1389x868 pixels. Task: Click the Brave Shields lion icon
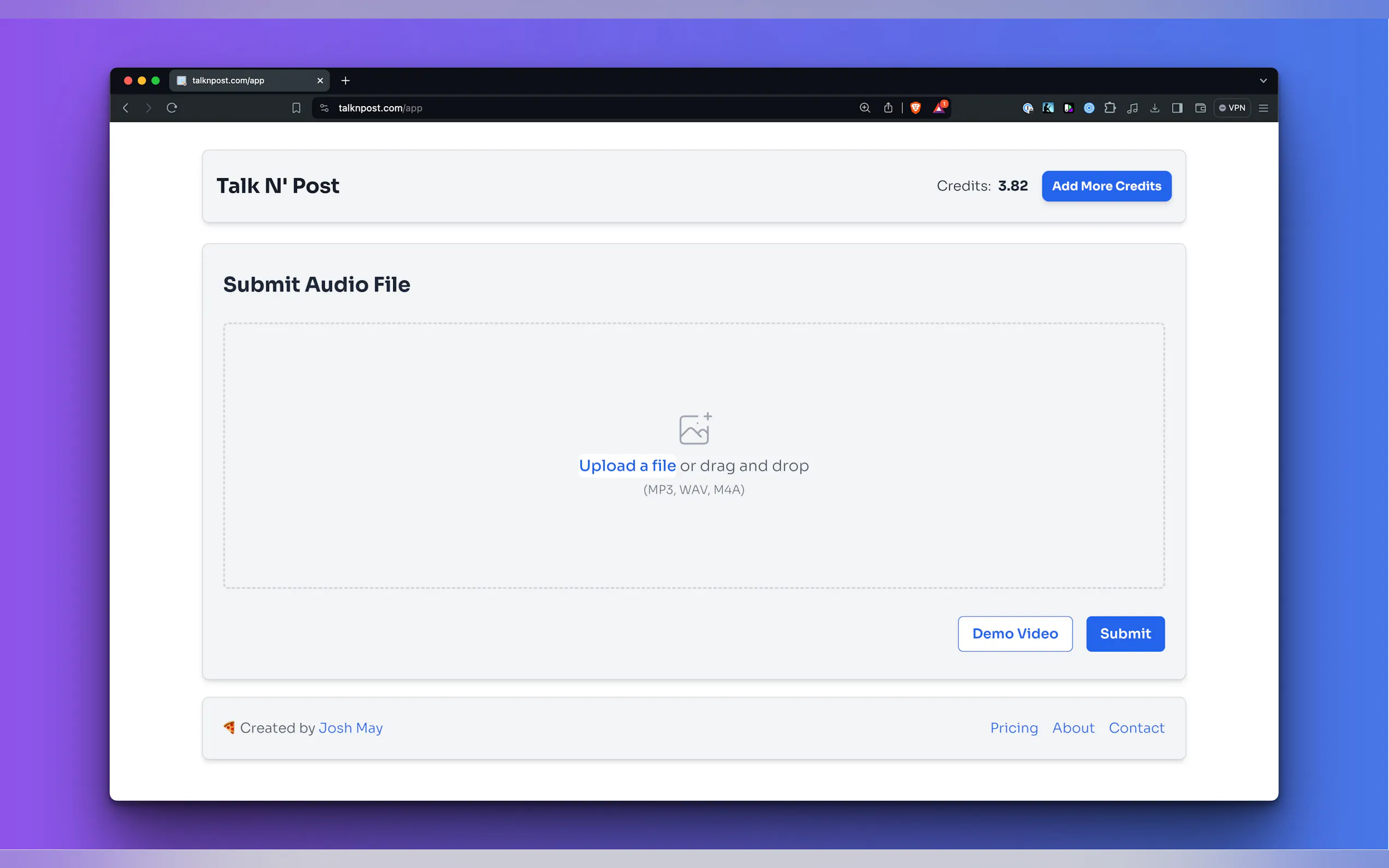tap(915, 108)
